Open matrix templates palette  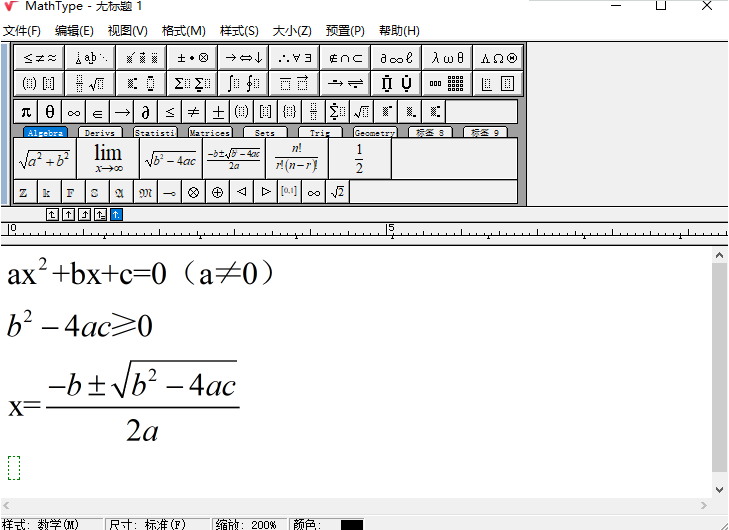pos(448,84)
